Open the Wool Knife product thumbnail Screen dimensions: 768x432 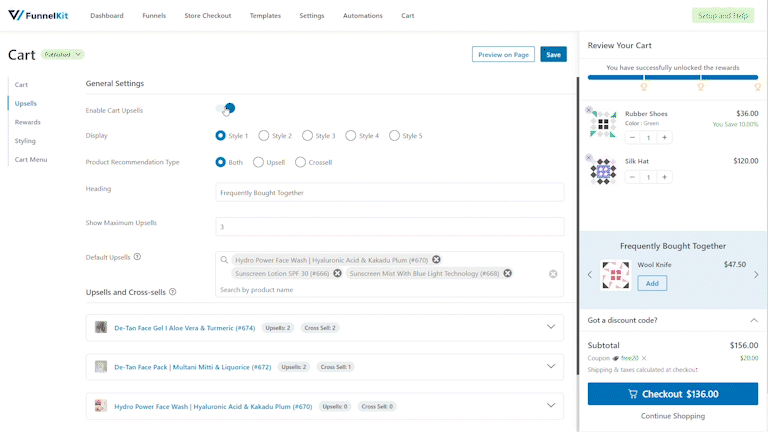coord(616,275)
